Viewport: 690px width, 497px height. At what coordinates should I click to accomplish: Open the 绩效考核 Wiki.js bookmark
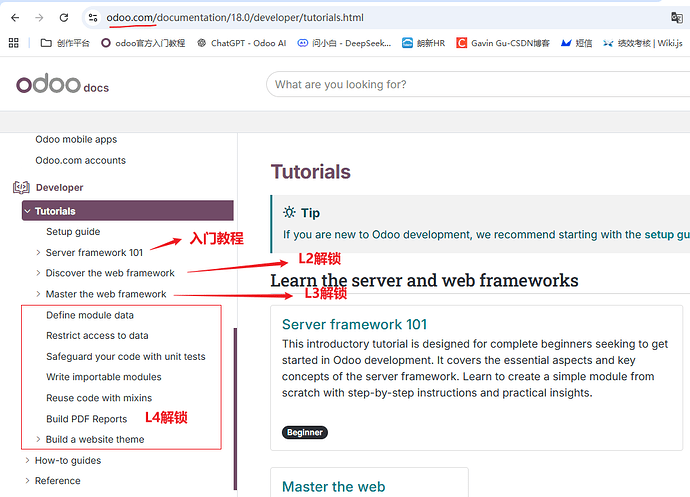point(642,43)
